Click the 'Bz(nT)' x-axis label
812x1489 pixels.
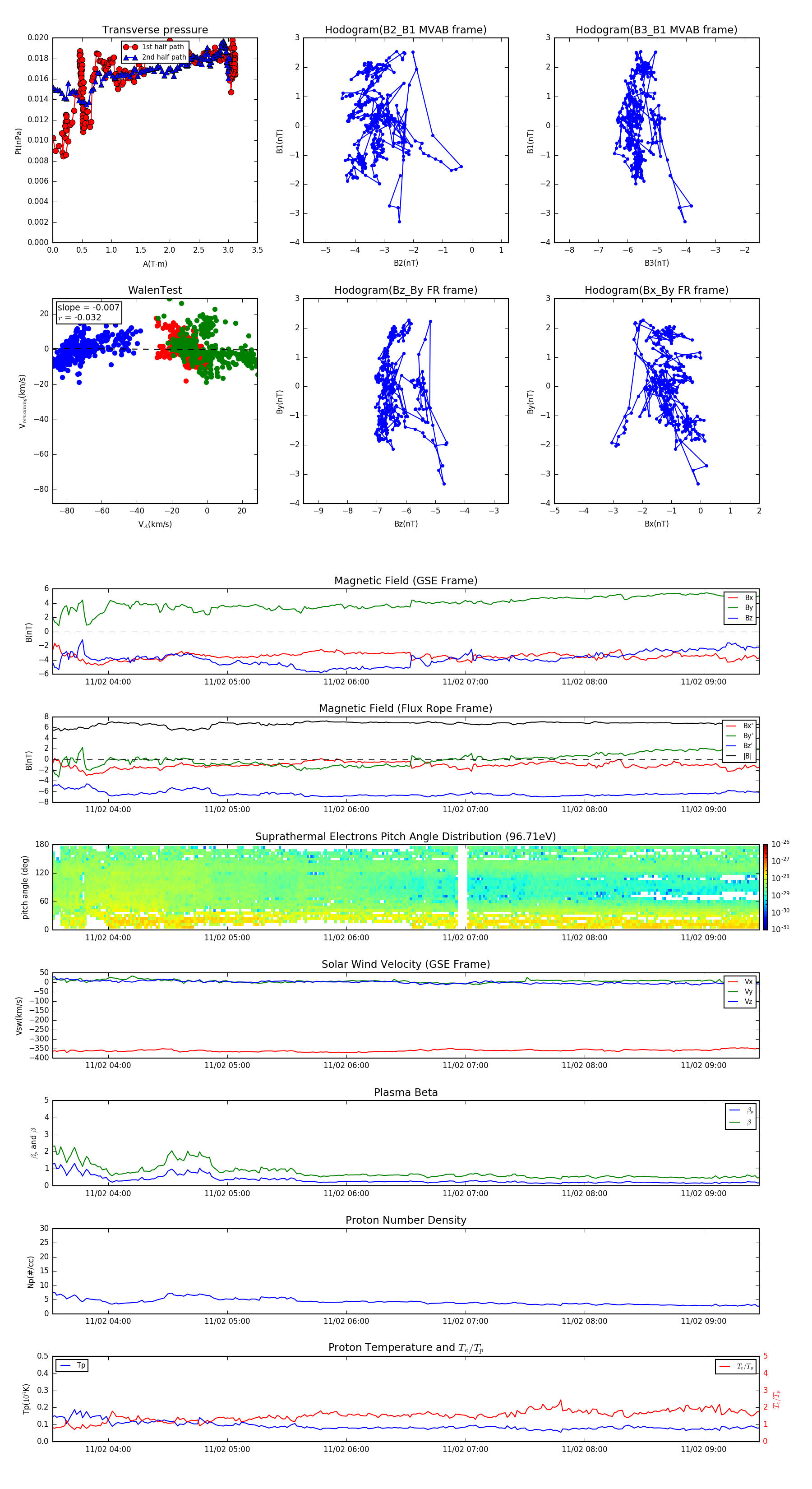click(x=406, y=524)
